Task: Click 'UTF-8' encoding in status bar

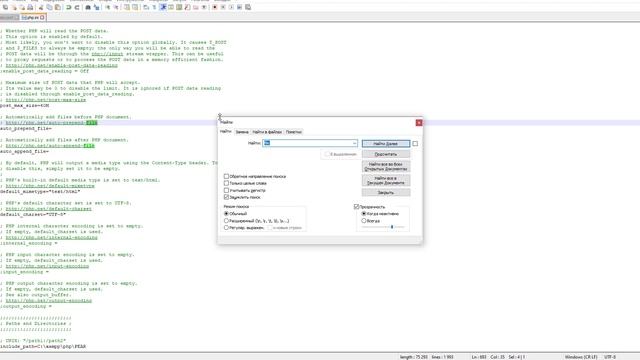Action: (609, 357)
